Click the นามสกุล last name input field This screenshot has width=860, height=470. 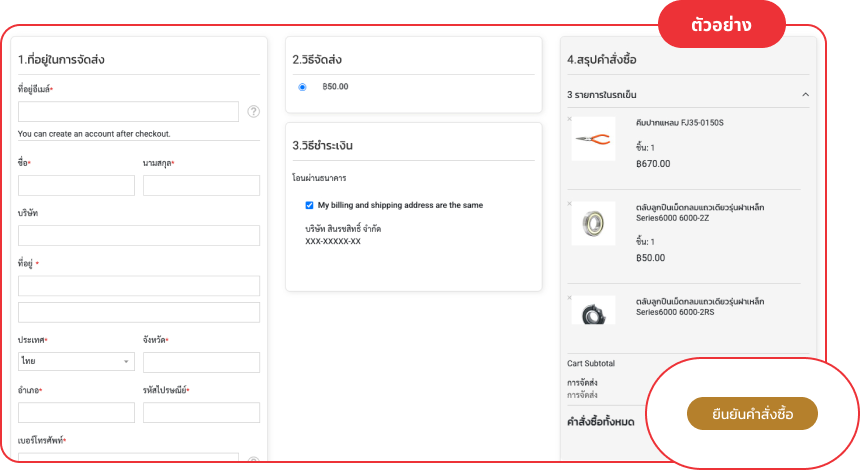(x=201, y=185)
